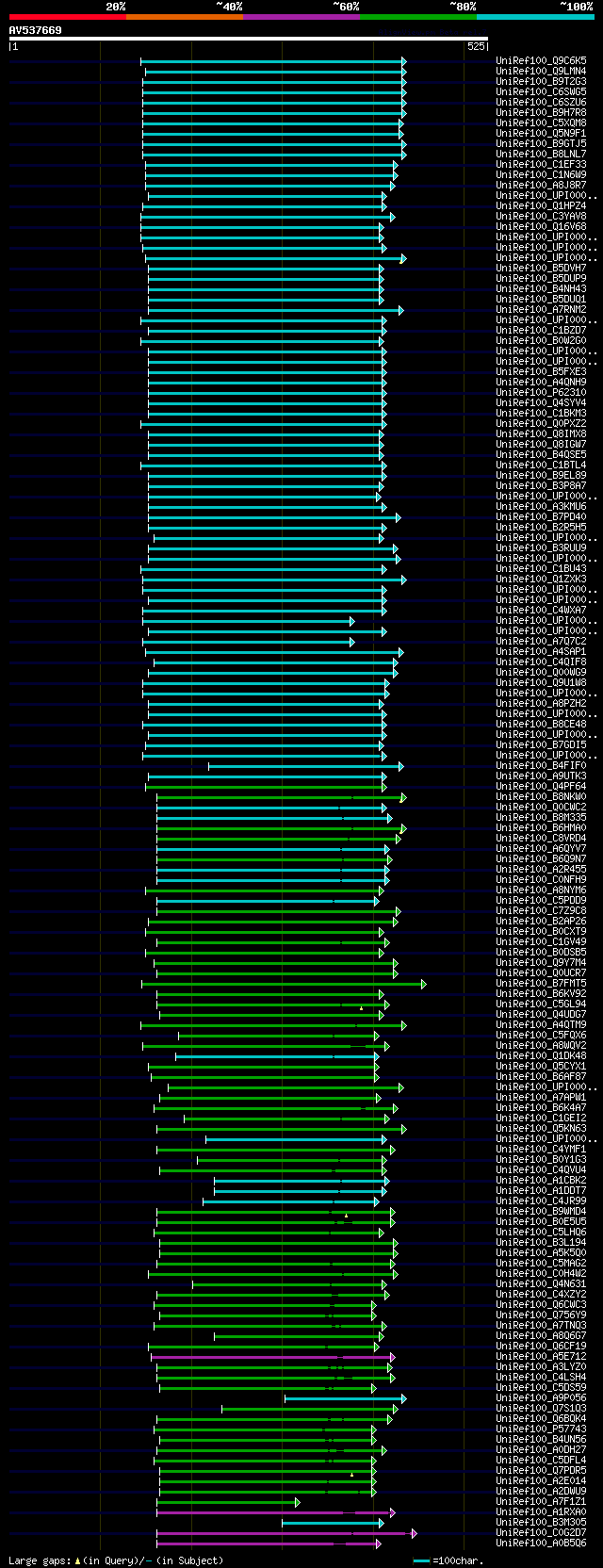
Task: Click the UniRef100_B9WMD4 label
Action: point(541,1212)
